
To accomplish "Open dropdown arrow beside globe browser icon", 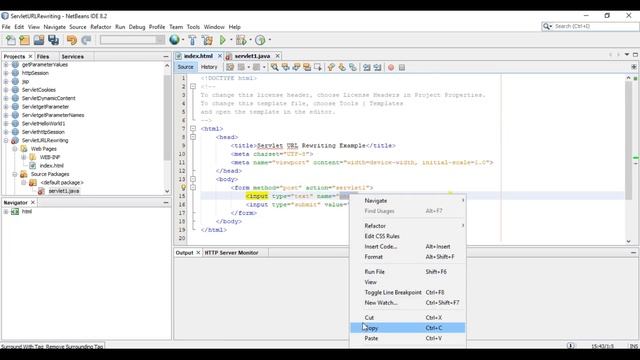I will [x=182, y=40].
